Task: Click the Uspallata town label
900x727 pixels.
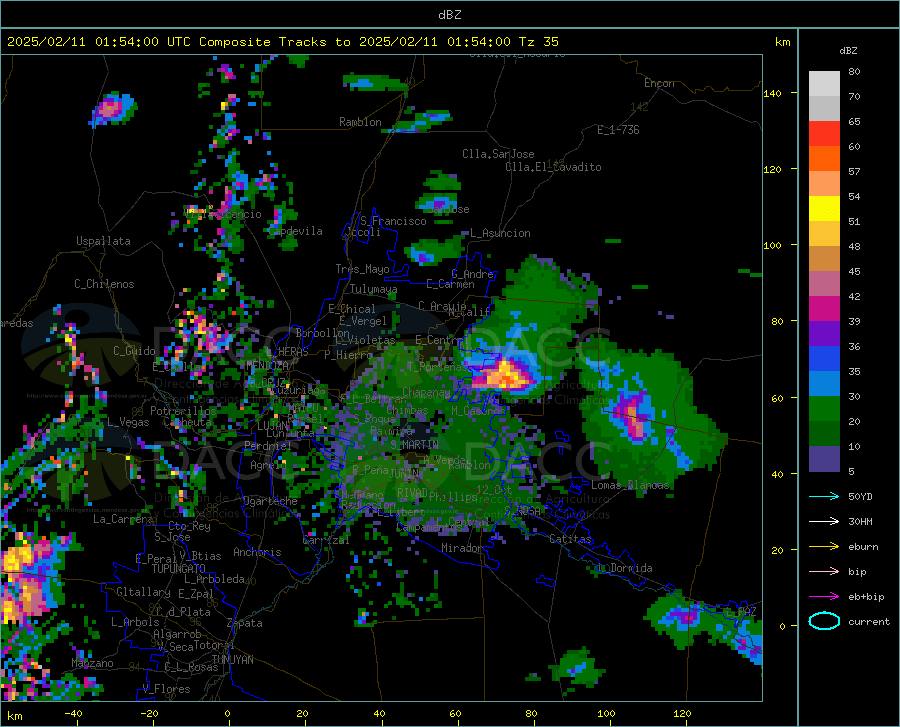Action: [x=103, y=241]
